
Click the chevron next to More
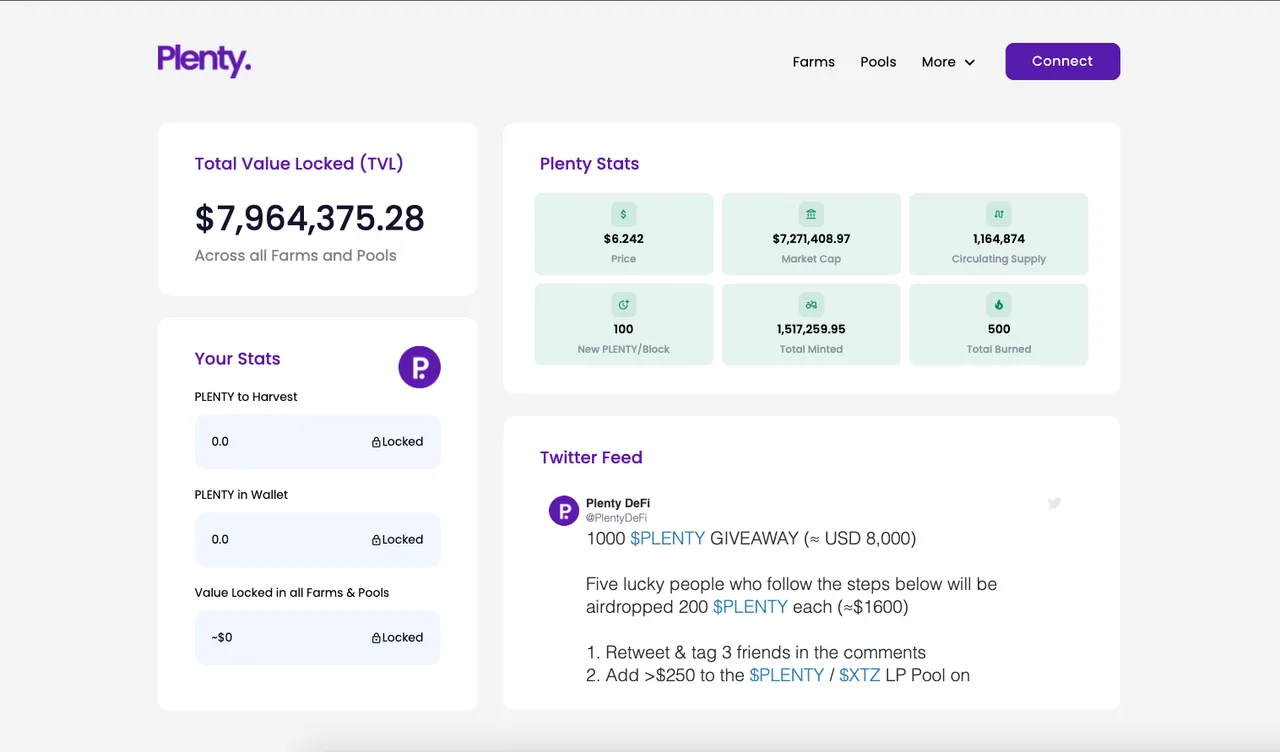[x=969, y=62]
